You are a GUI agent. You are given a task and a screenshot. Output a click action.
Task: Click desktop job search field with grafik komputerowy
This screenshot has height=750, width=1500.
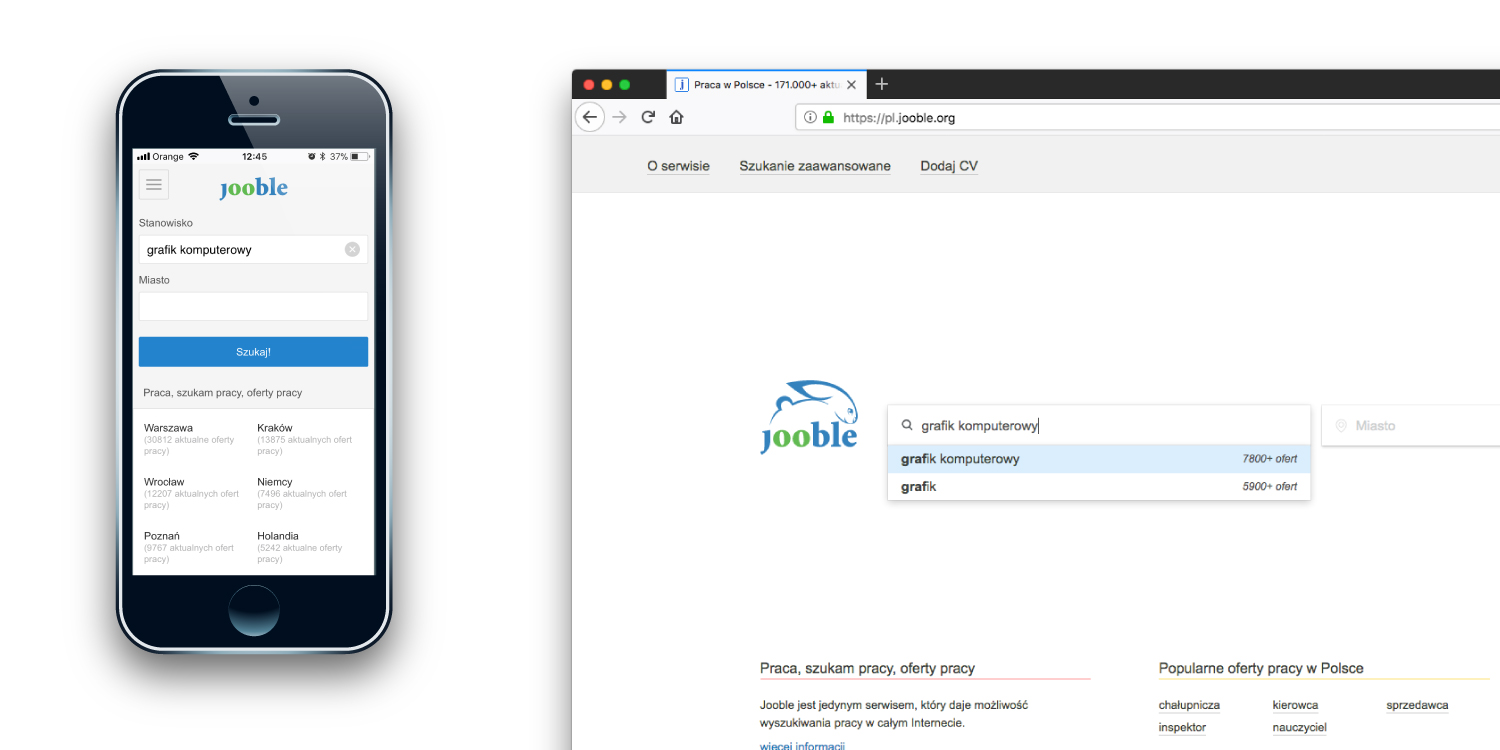pos(1098,425)
